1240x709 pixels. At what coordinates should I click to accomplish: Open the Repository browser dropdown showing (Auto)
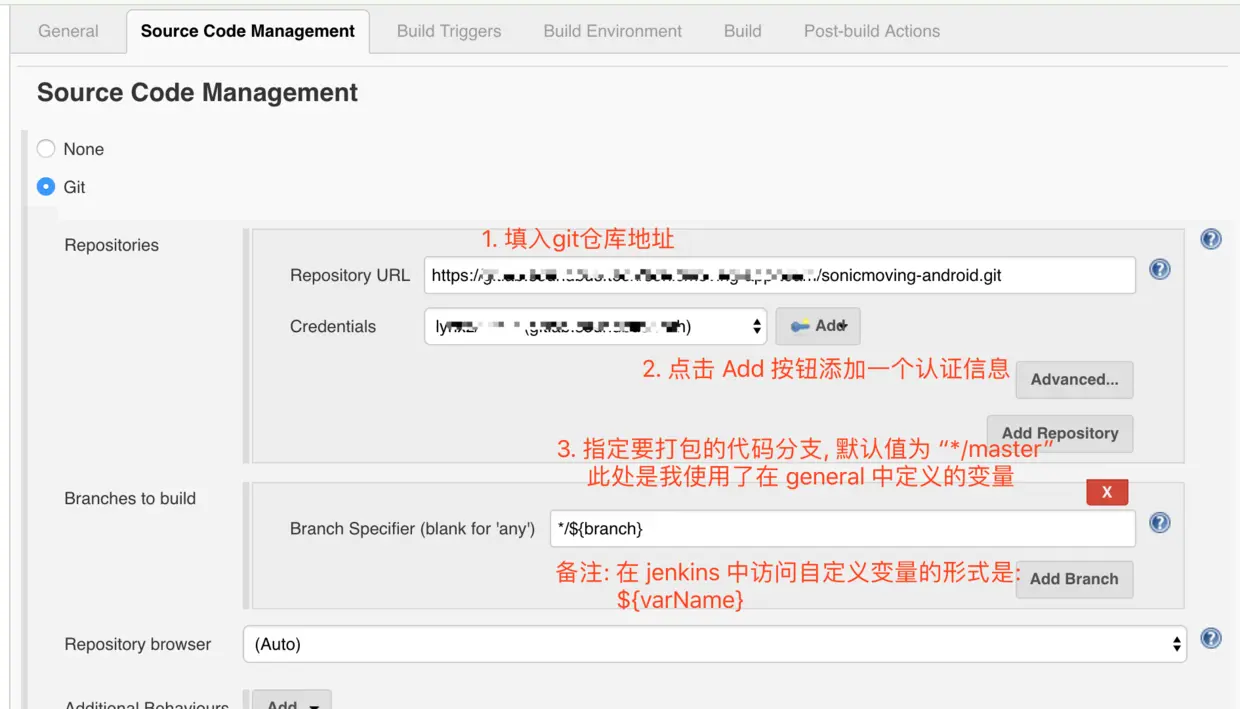pyautogui.click(x=714, y=644)
